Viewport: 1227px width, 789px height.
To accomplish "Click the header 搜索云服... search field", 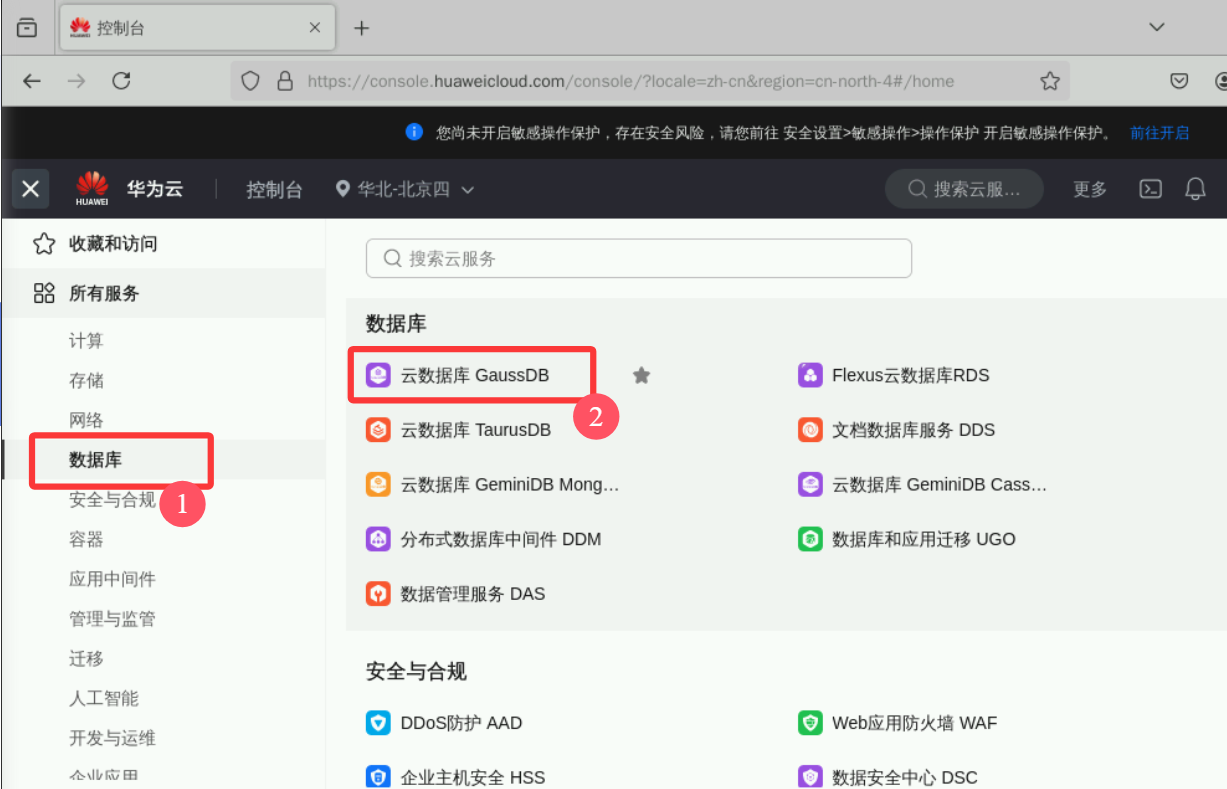I will [964, 189].
